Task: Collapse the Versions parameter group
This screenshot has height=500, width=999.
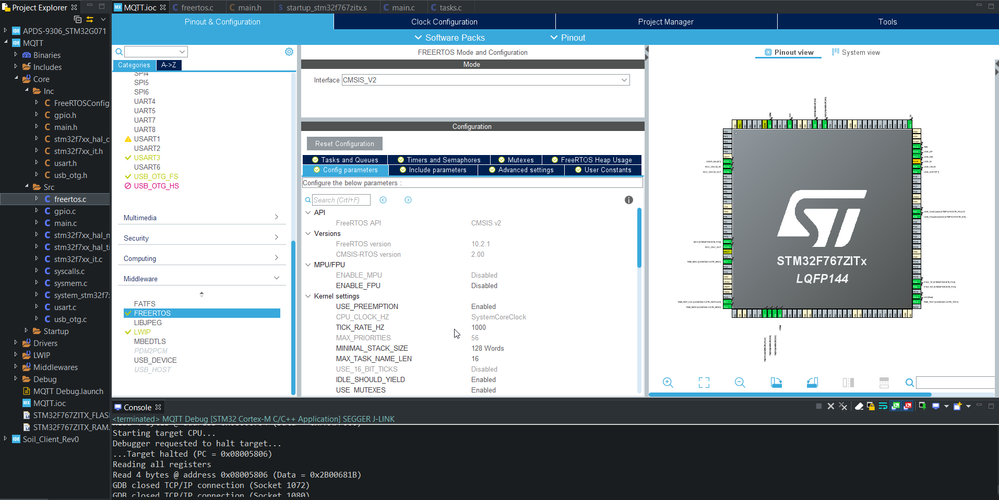Action: [x=308, y=234]
